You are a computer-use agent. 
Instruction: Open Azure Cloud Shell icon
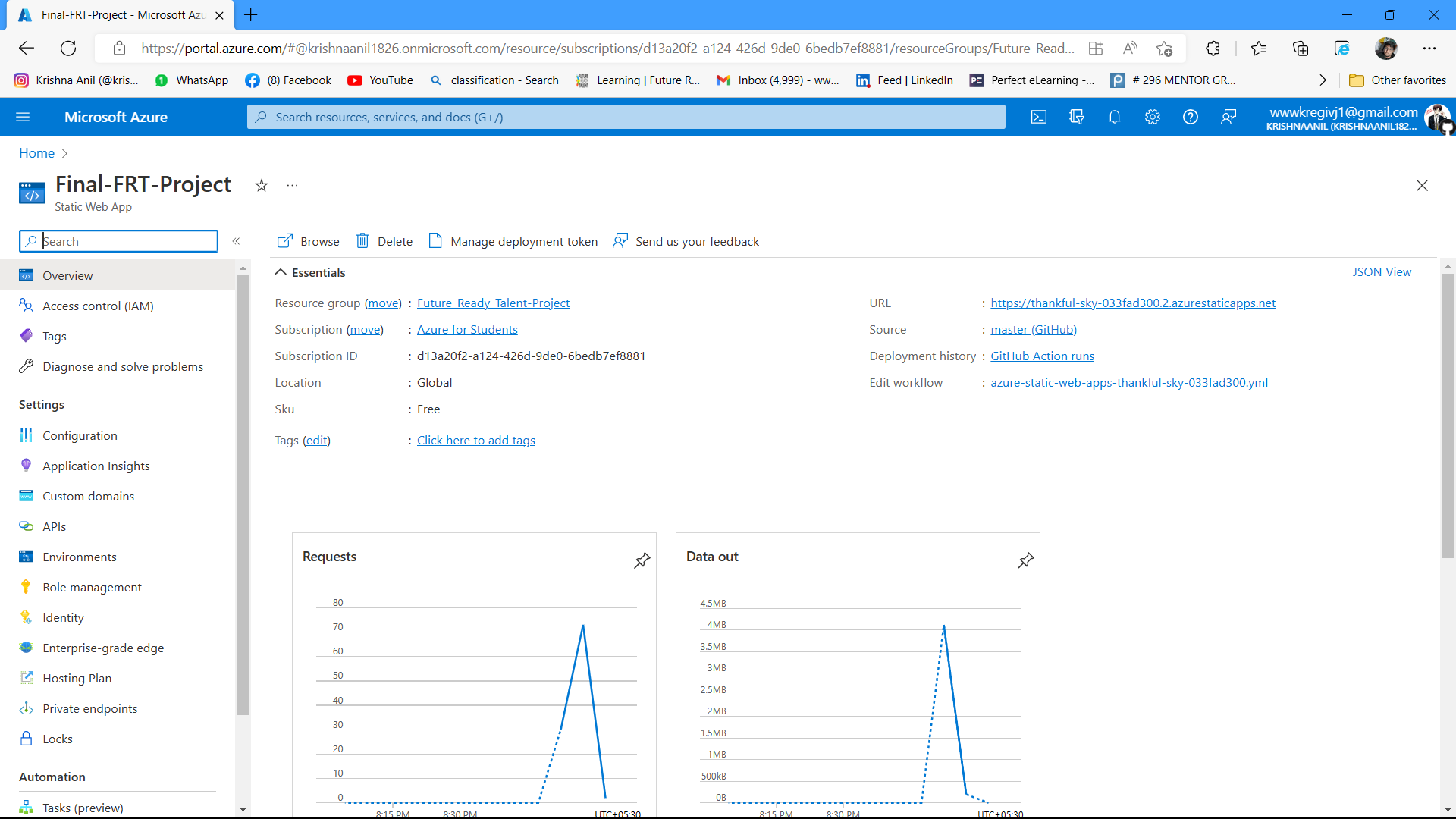(x=1039, y=117)
